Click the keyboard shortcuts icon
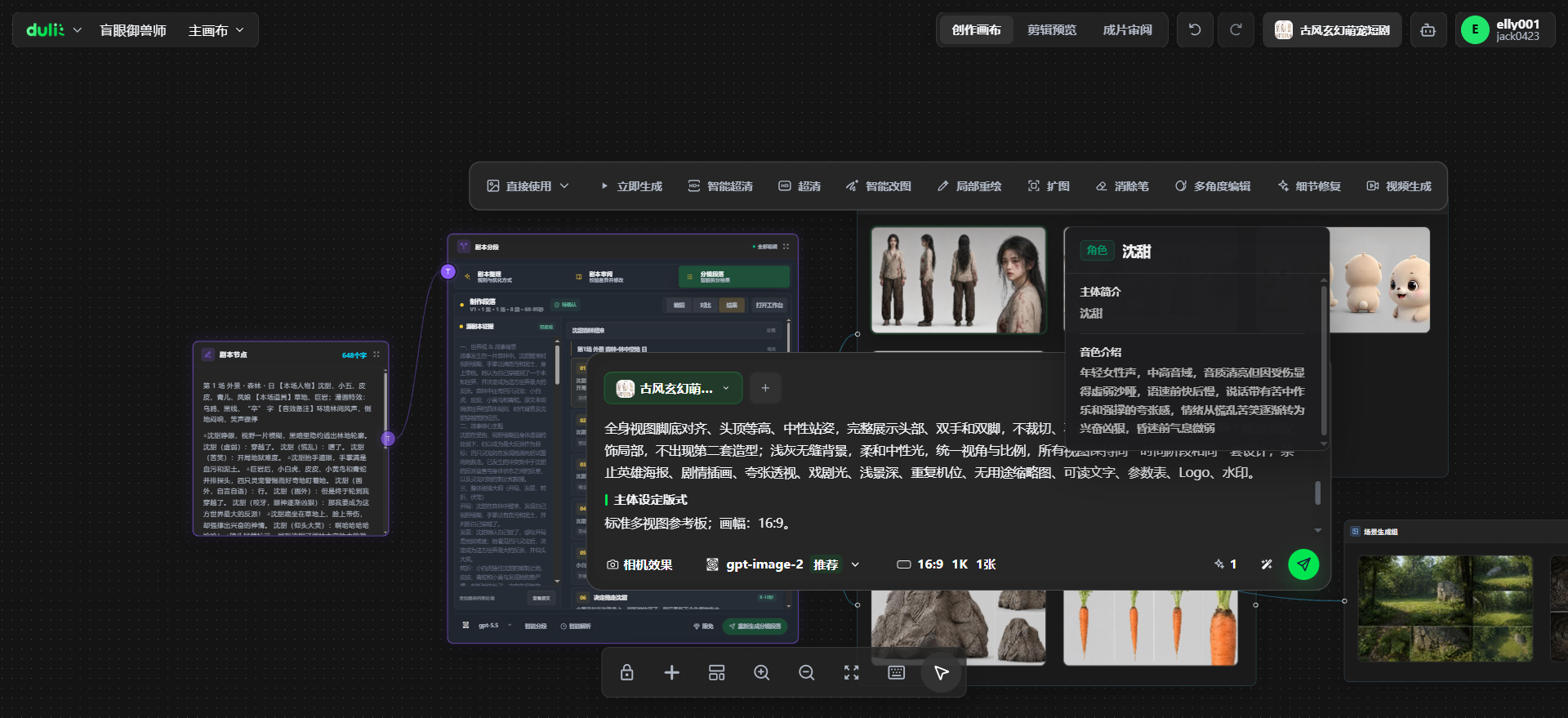Viewport: 1568px width, 718px height. [x=896, y=672]
